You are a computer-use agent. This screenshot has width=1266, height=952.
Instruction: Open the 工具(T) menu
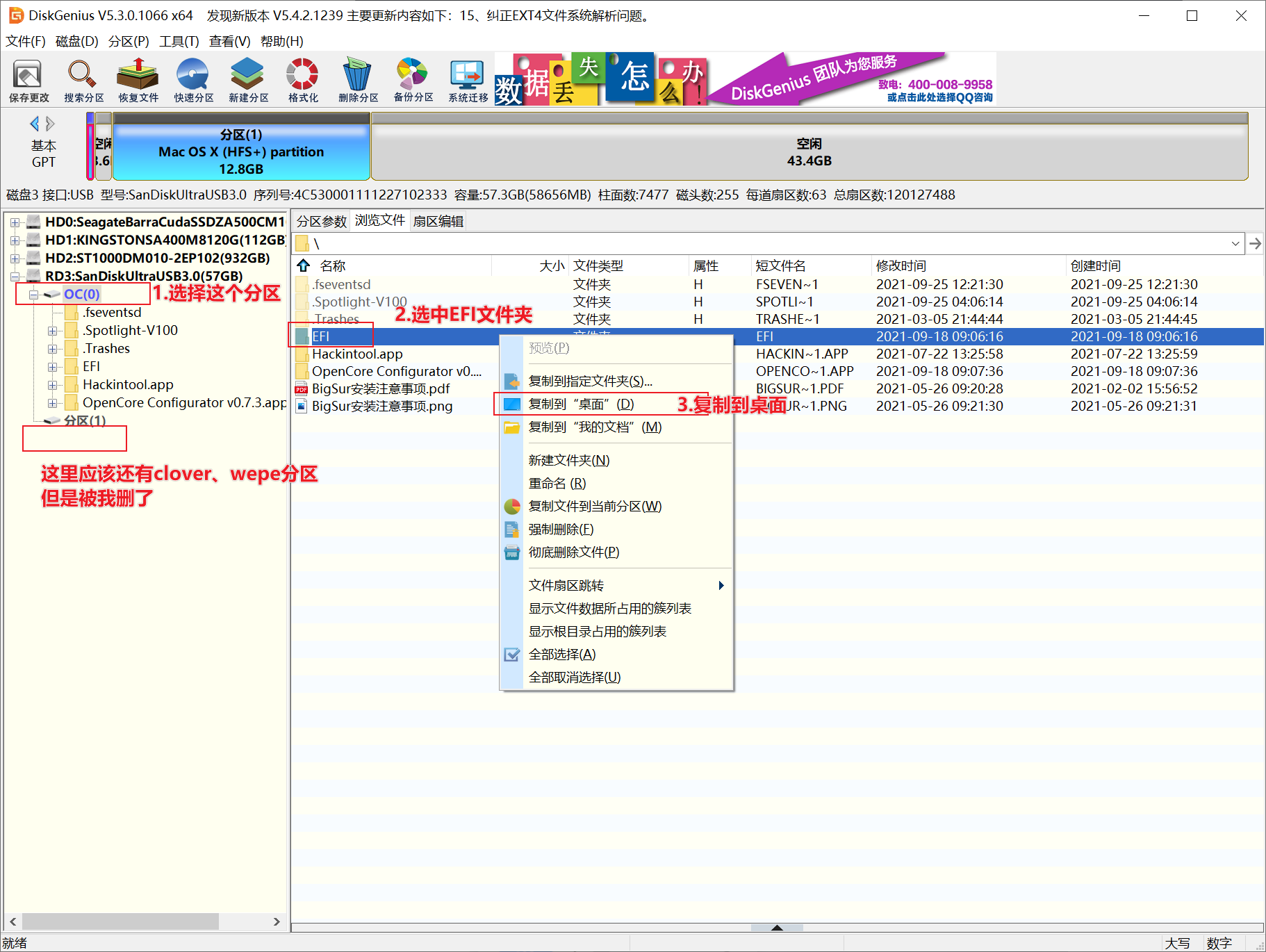(179, 41)
